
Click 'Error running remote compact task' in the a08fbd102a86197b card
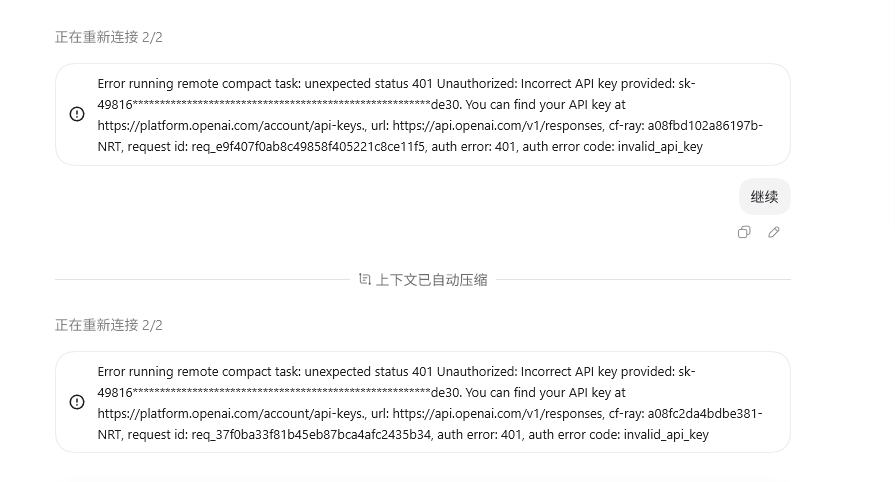click(198, 83)
